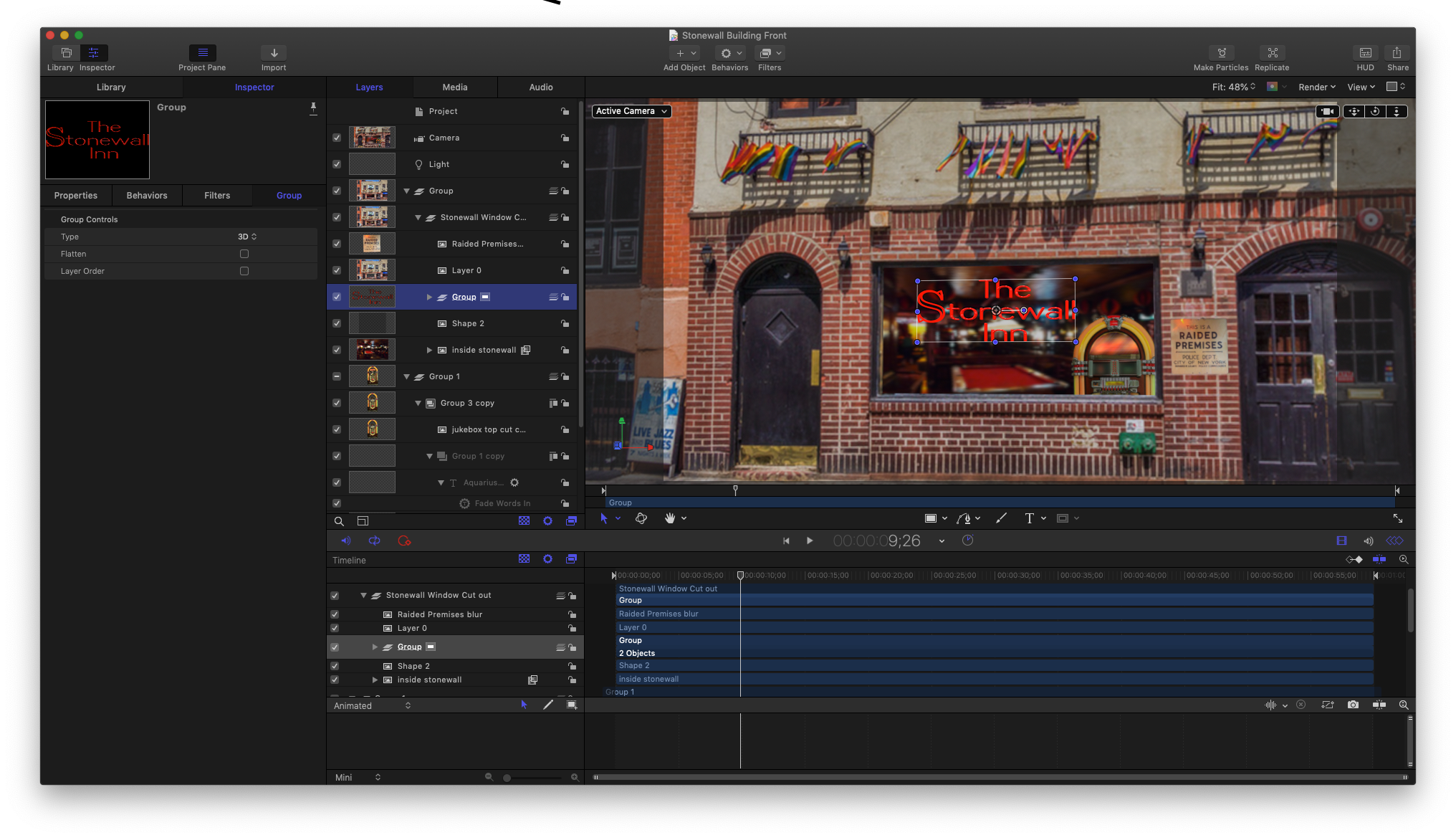
Task: Click the Make Particles icon
Action: 1221,53
